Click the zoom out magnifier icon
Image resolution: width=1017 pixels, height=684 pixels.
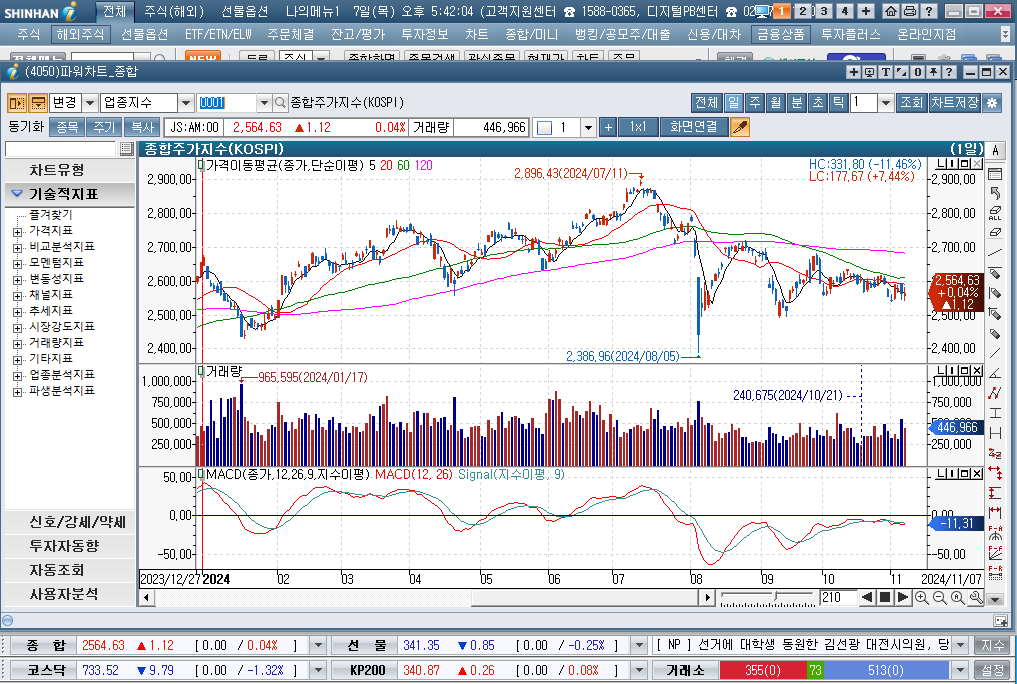939,597
